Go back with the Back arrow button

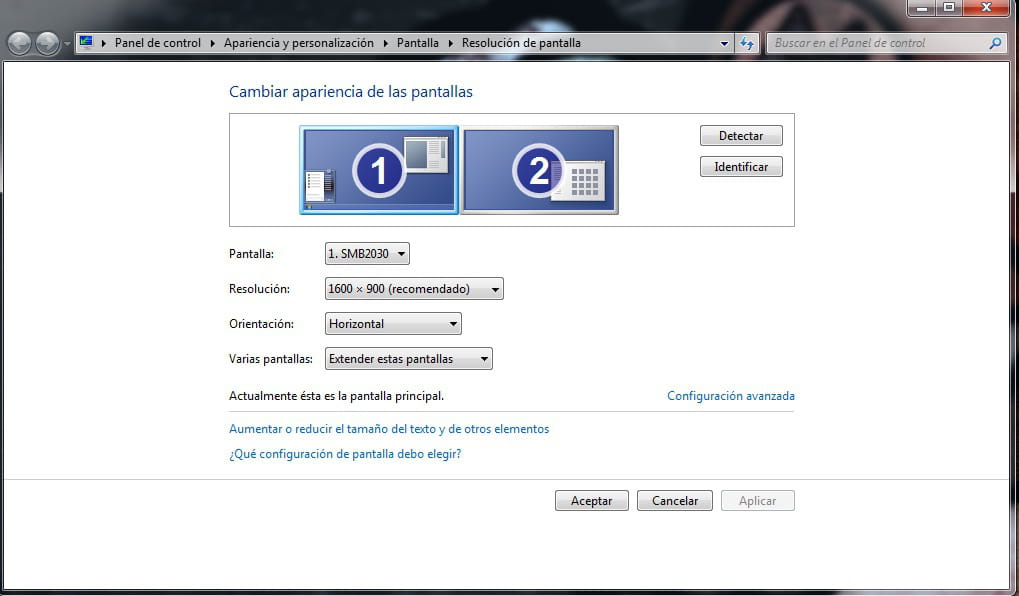tap(19, 44)
